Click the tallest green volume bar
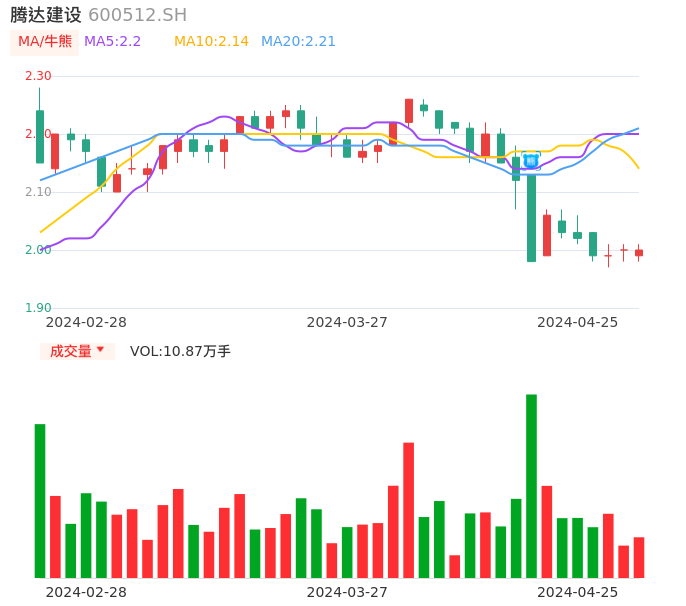The height and width of the screenshot is (606, 686). [531, 485]
